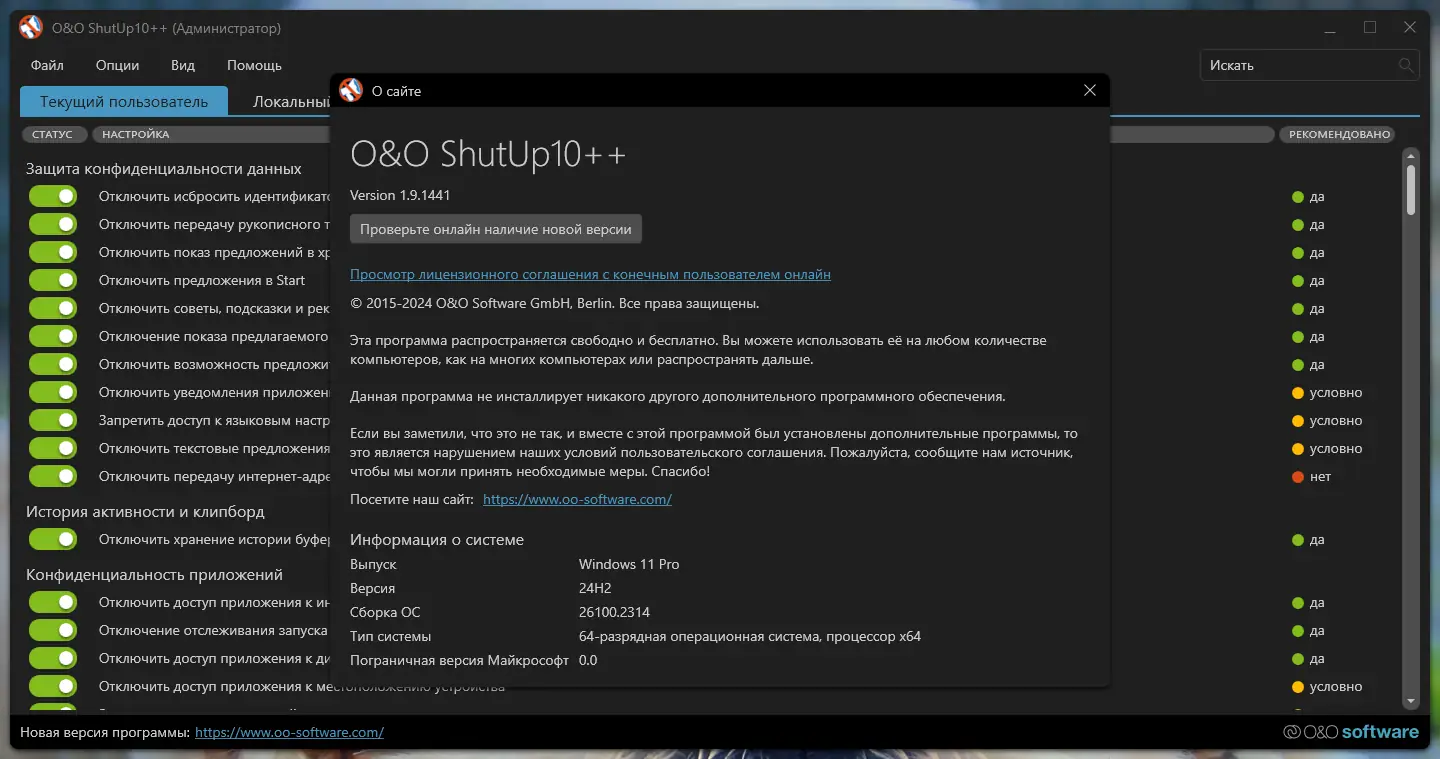Screen dimensions: 1440x759
Task: Click the Отключение отслеживания запуска row label
Action: point(214,630)
